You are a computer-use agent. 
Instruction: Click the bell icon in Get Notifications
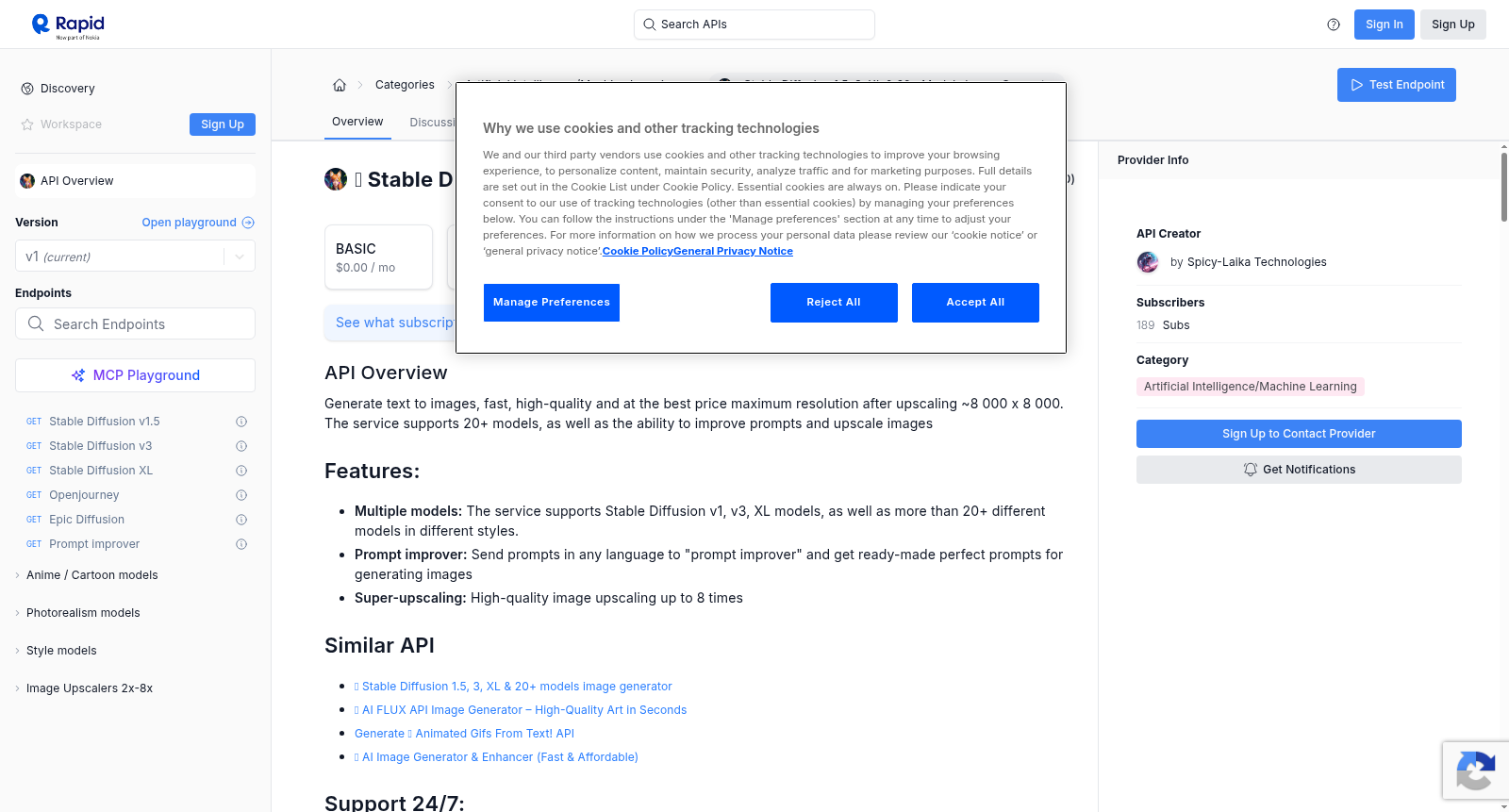tap(1251, 470)
